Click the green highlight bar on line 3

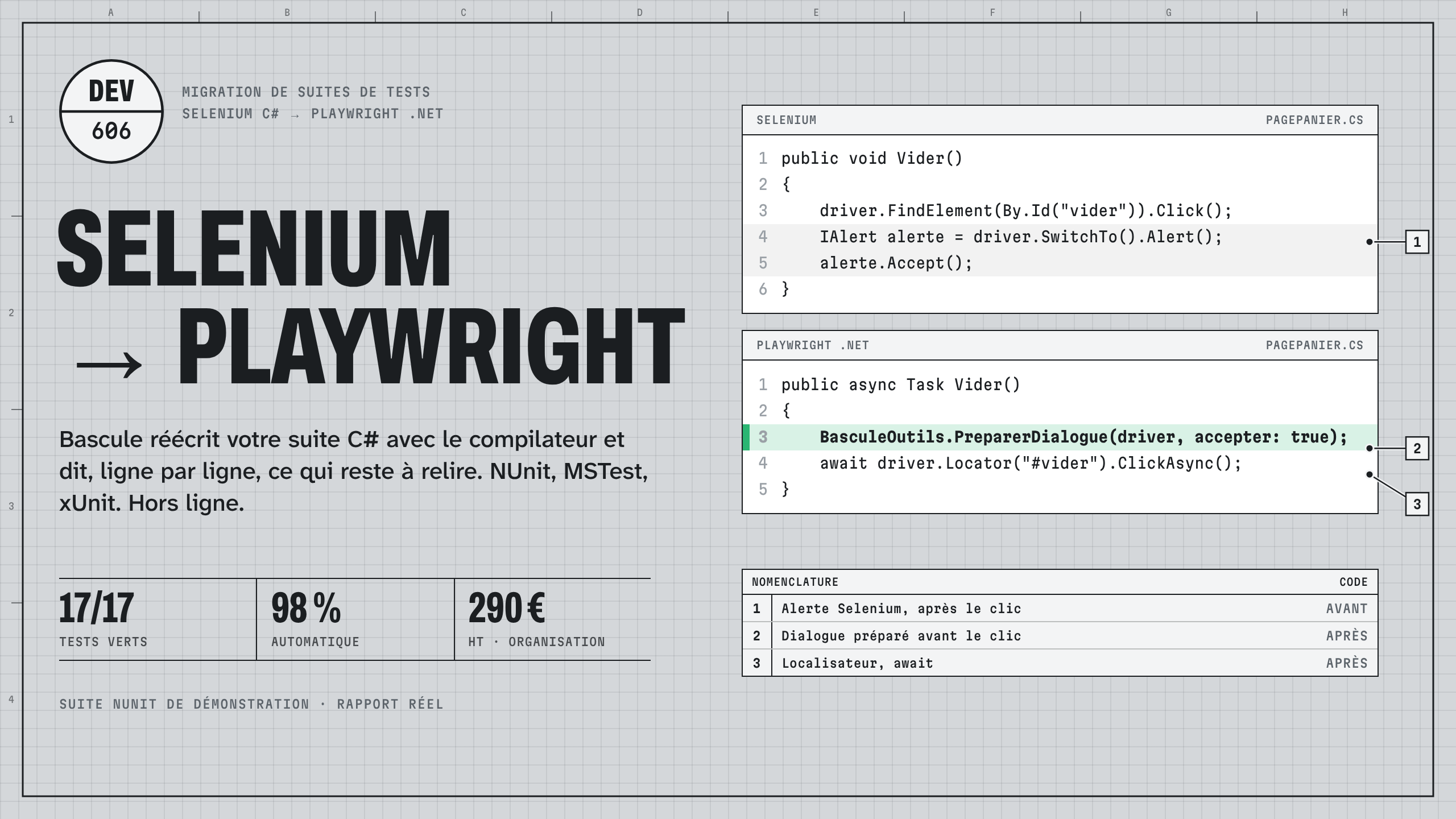pyautogui.click(x=746, y=437)
